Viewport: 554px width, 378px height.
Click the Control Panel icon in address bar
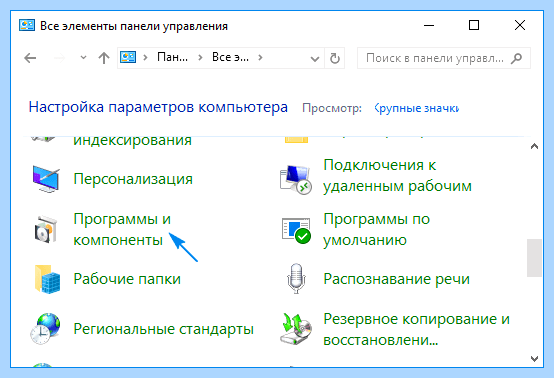[128, 57]
